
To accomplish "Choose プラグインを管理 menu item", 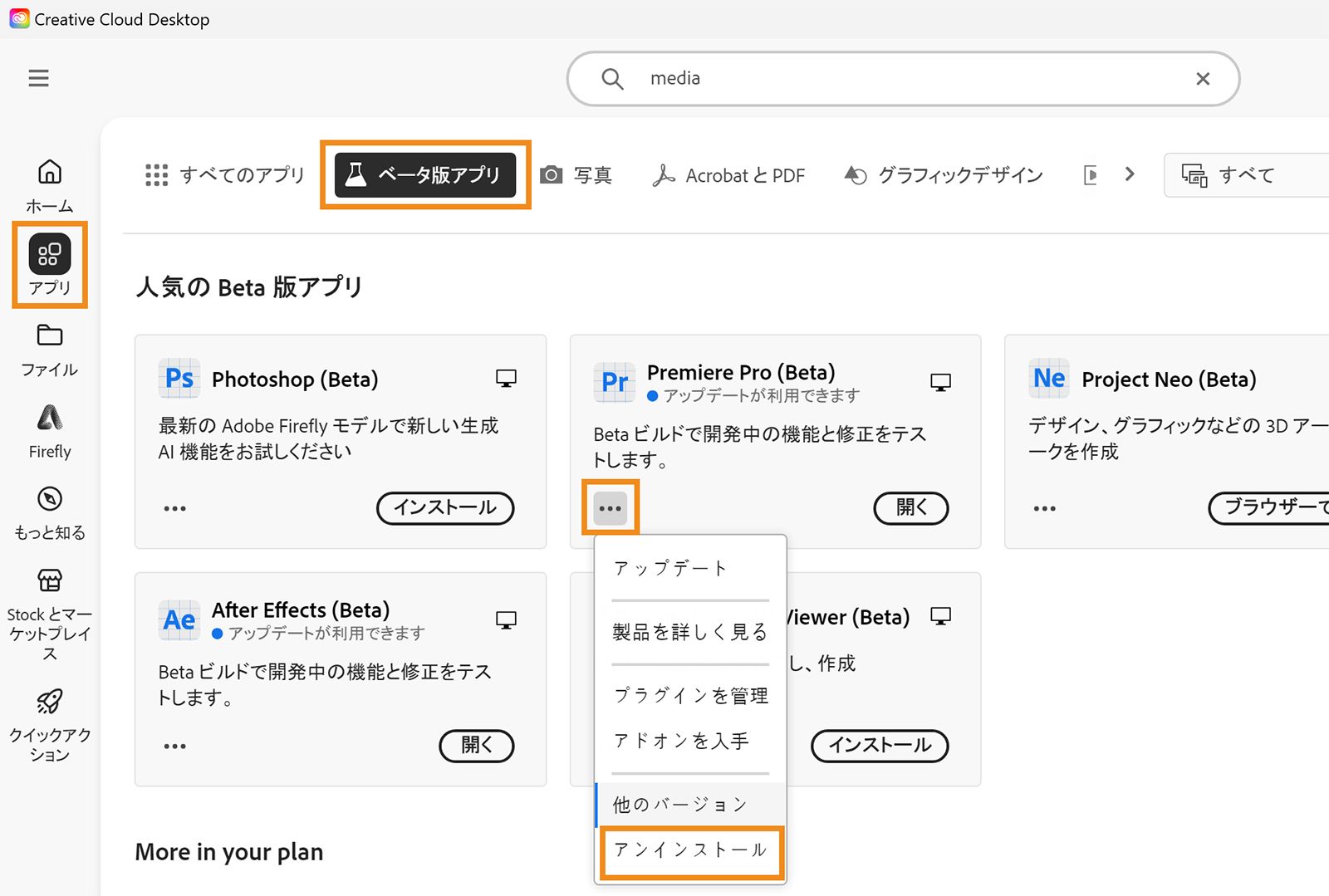I will pos(691,696).
